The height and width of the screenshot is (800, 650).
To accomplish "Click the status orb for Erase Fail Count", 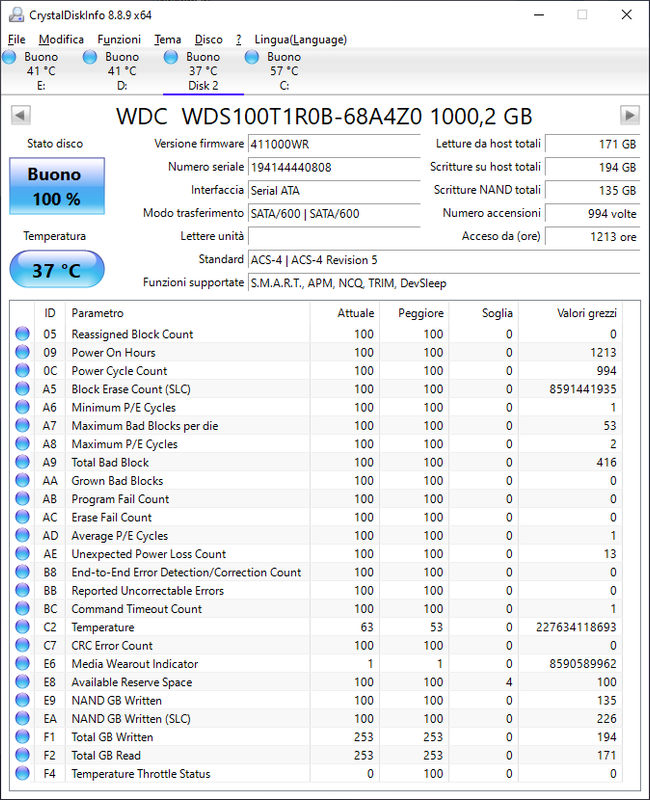I will 22,517.
